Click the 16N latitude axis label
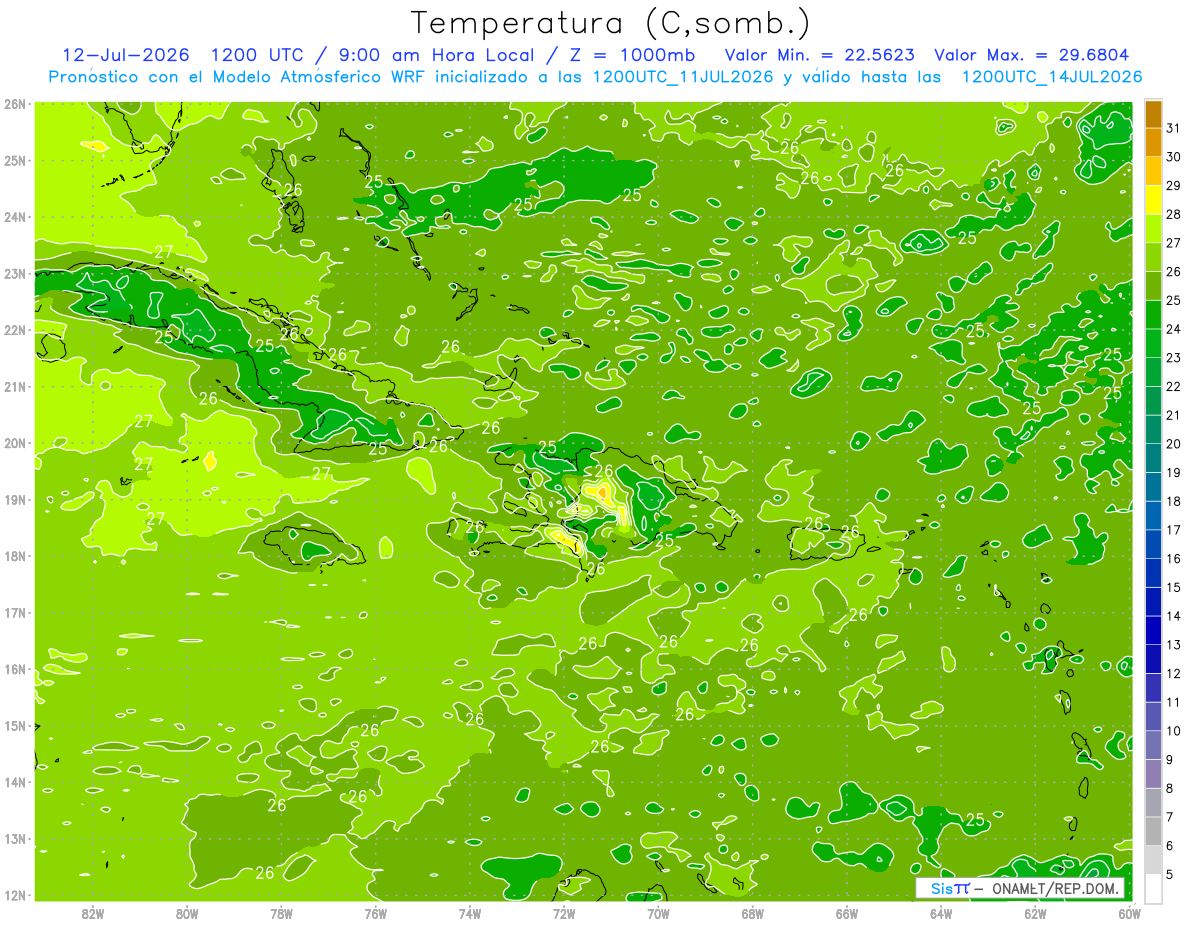The width and height of the screenshot is (1200, 927). click(14, 669)
